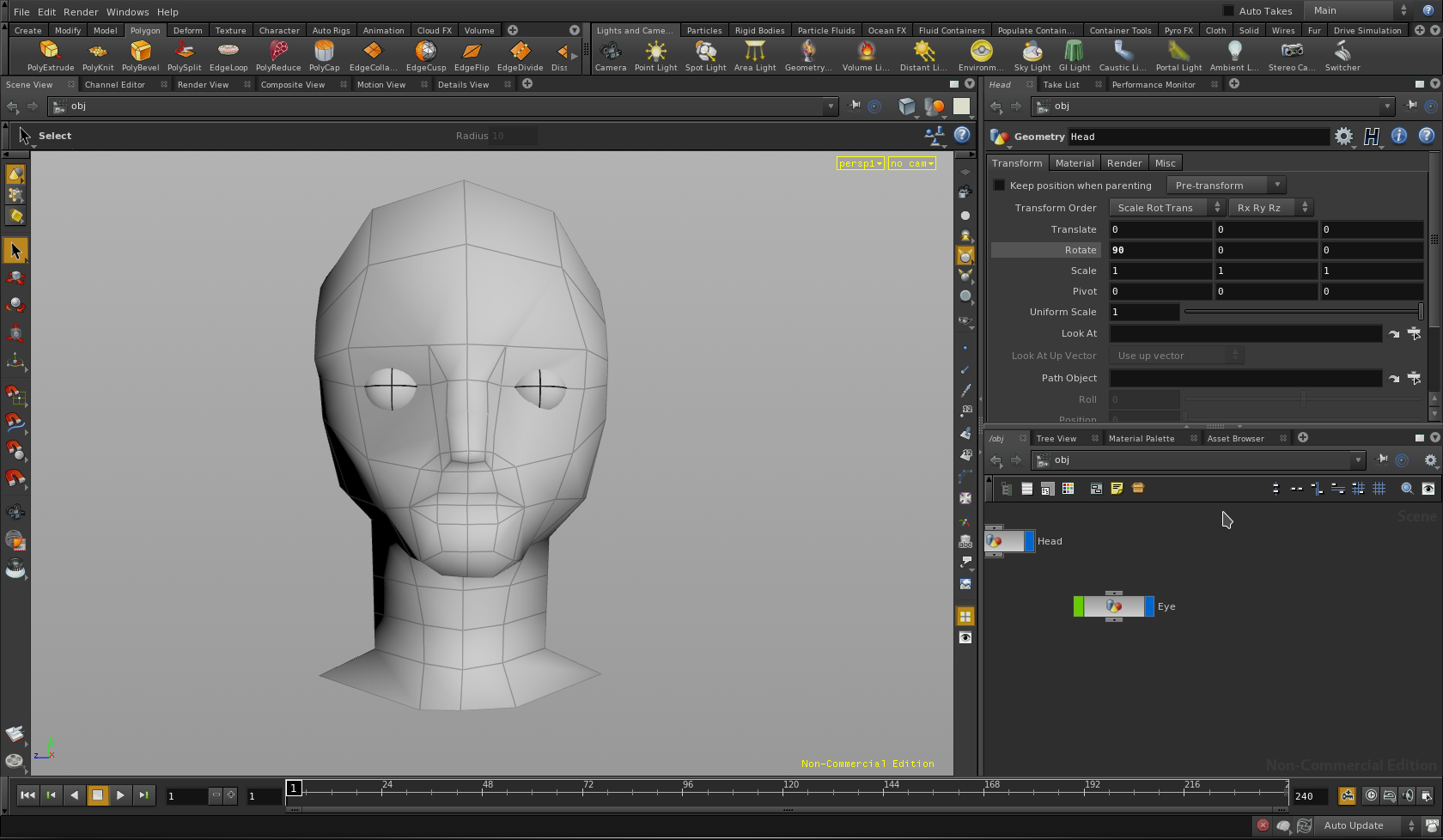Image resolution: width=1443 pixels, height=840 pixels.
Task: Open the PolyReduce tool
Action: 278,52
